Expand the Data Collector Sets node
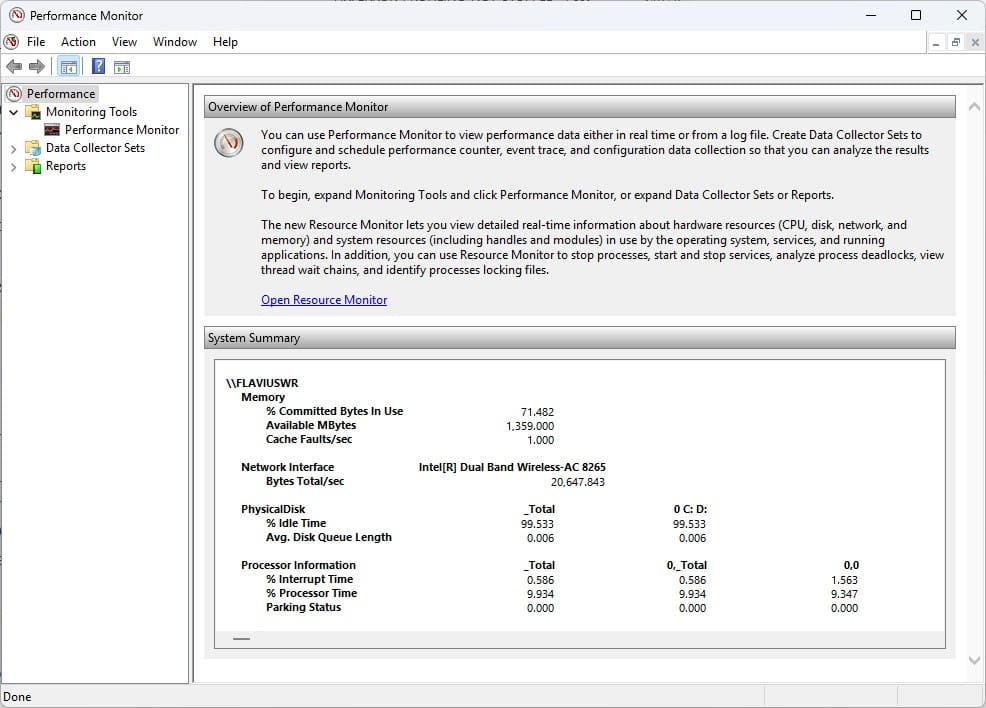Image resolution: width=986 pixels, height=708 pixels. click(14, 147)
